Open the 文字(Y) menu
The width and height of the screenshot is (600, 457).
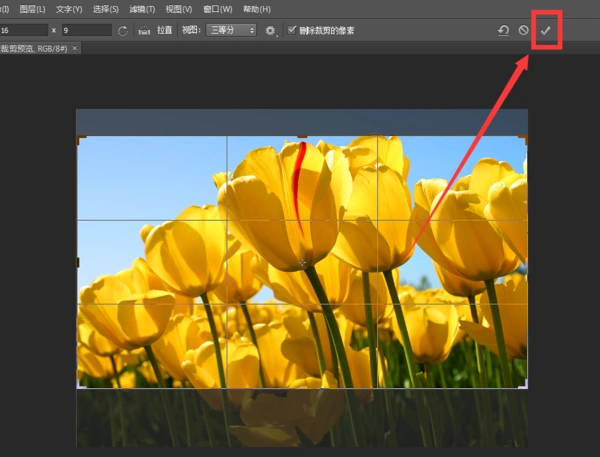coord(69,9)
